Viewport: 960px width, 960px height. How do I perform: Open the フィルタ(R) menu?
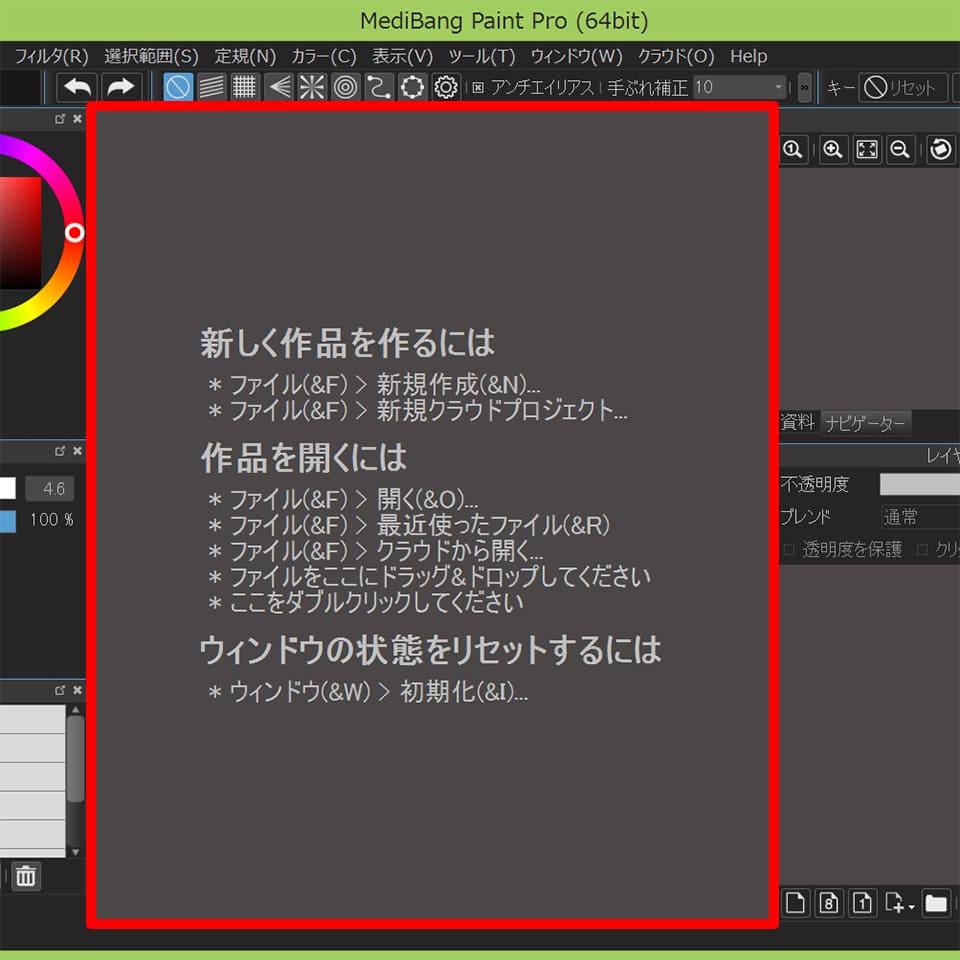[51, 56]
